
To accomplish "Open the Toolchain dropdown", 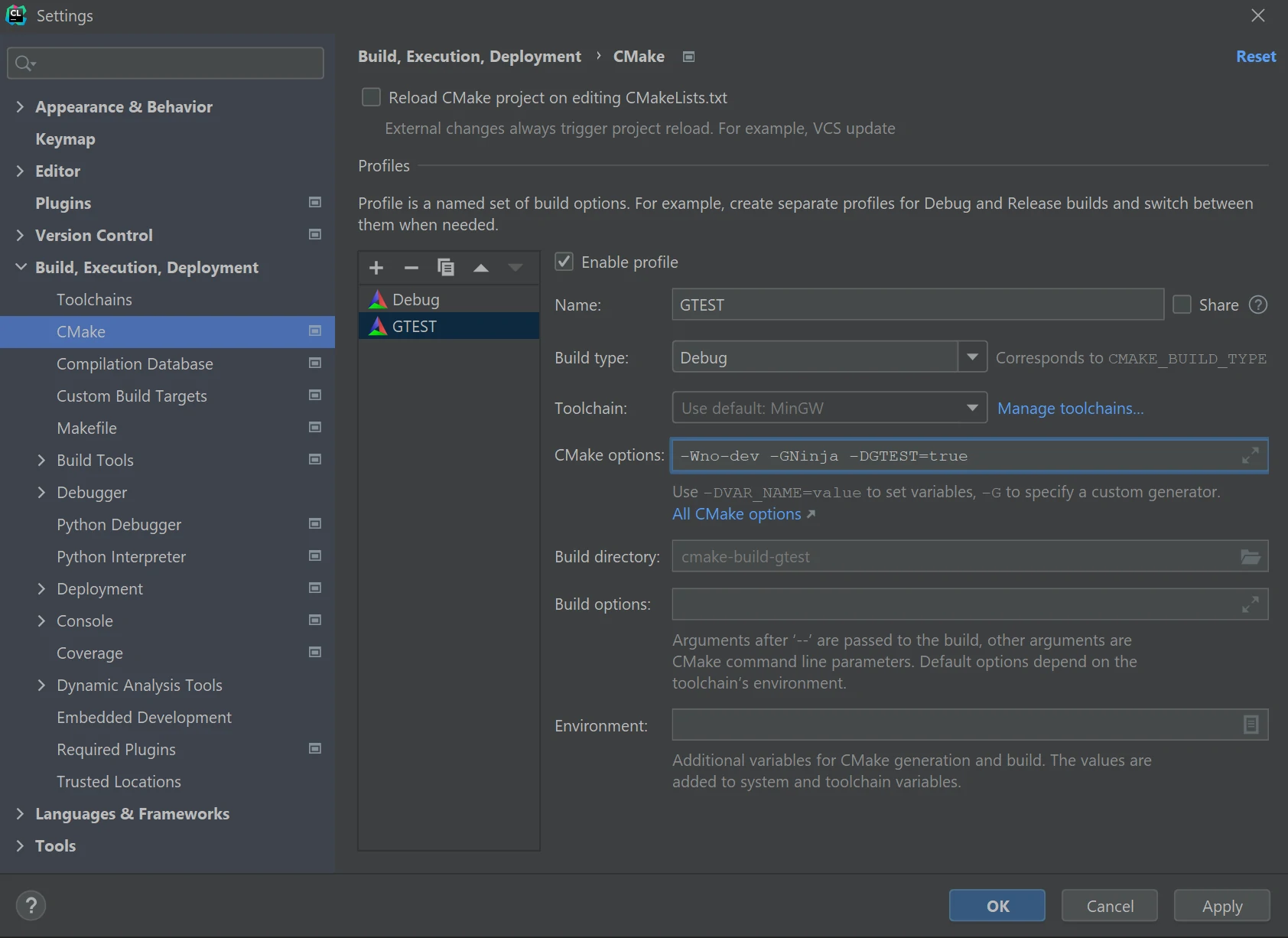I will coord(972,408).
